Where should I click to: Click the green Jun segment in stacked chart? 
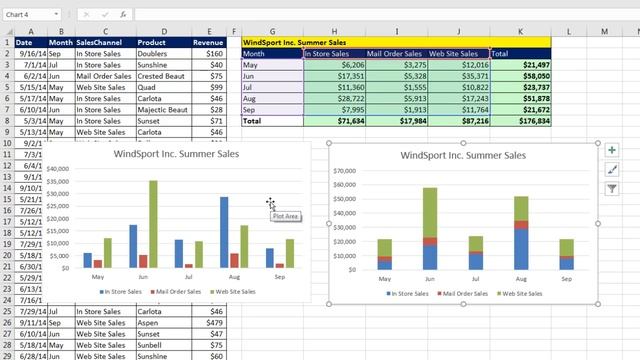pos(430,213)
